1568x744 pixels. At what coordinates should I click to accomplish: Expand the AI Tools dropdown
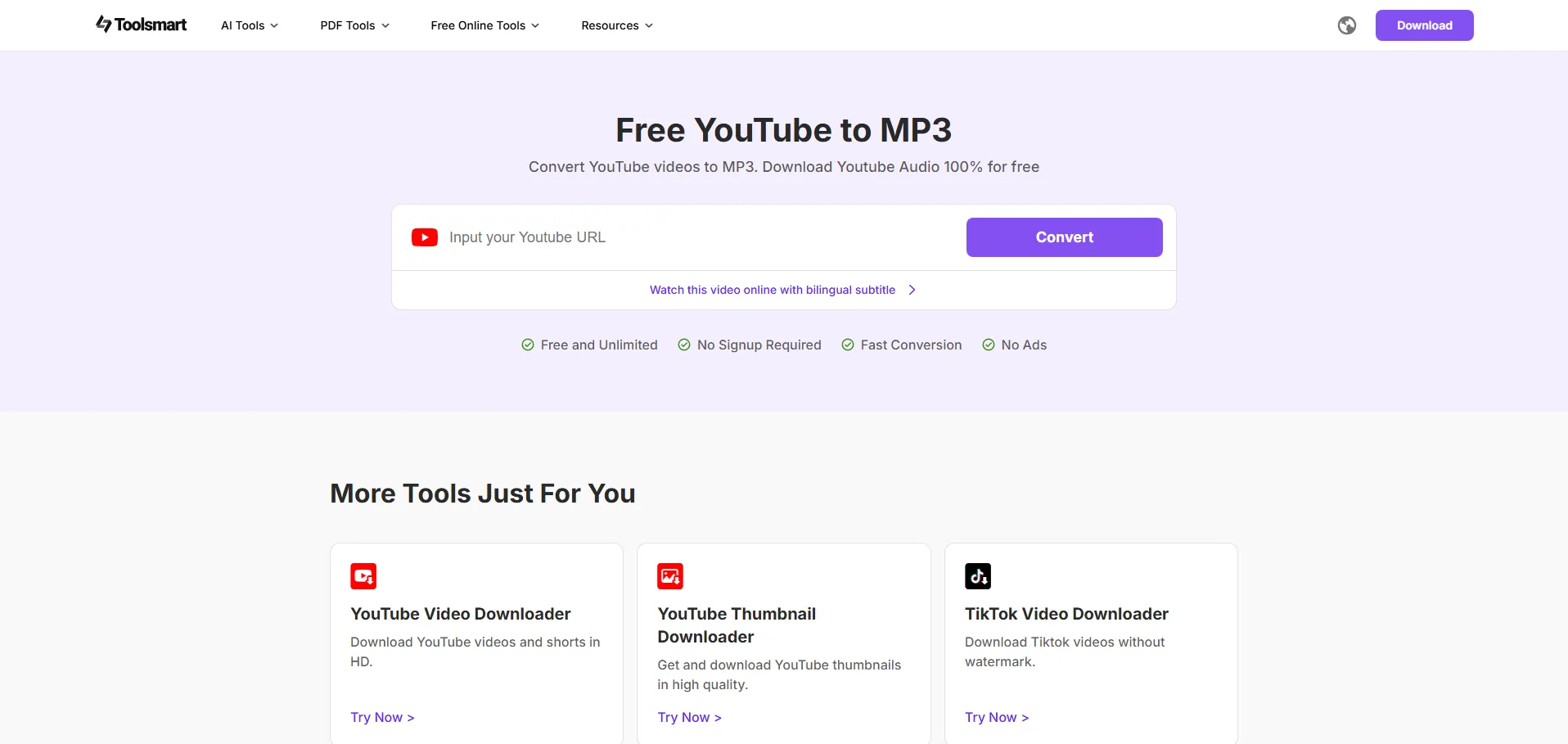coord(250,25)
